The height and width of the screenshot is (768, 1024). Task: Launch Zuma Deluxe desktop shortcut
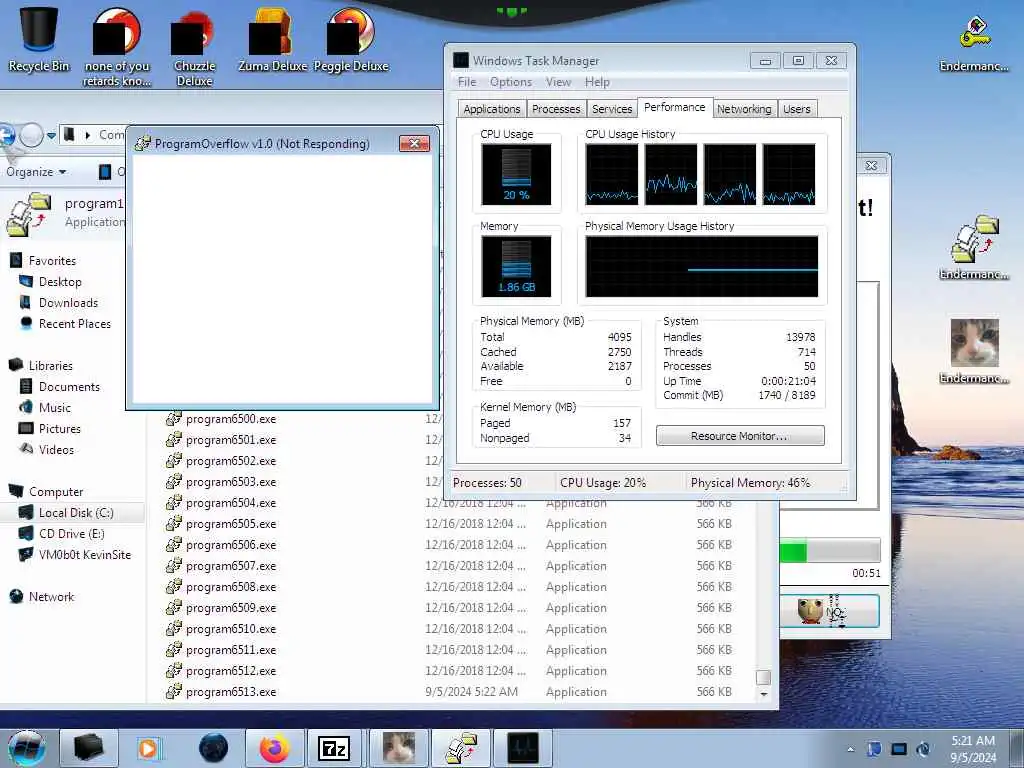coord(272,39)
